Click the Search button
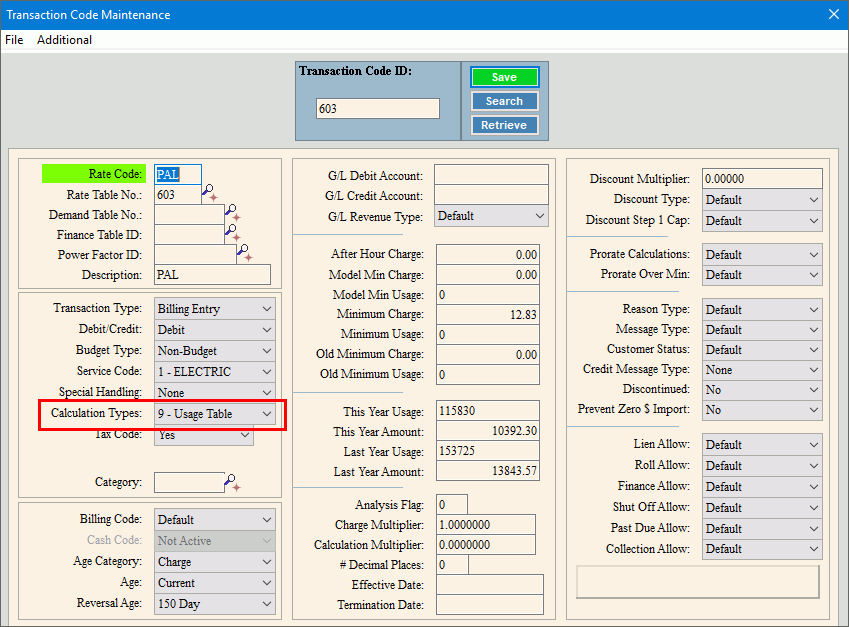Viewport: 849px width, 627px height. pos(505,101)
